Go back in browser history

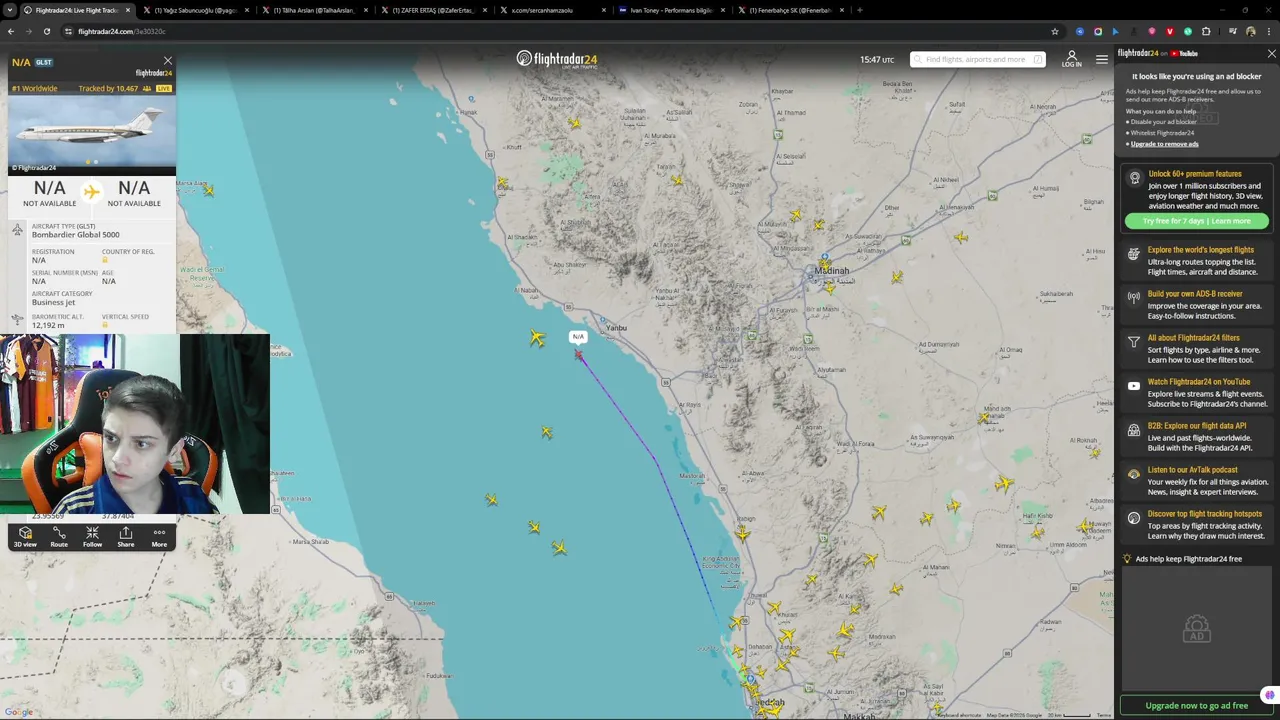tap(11, 31)
